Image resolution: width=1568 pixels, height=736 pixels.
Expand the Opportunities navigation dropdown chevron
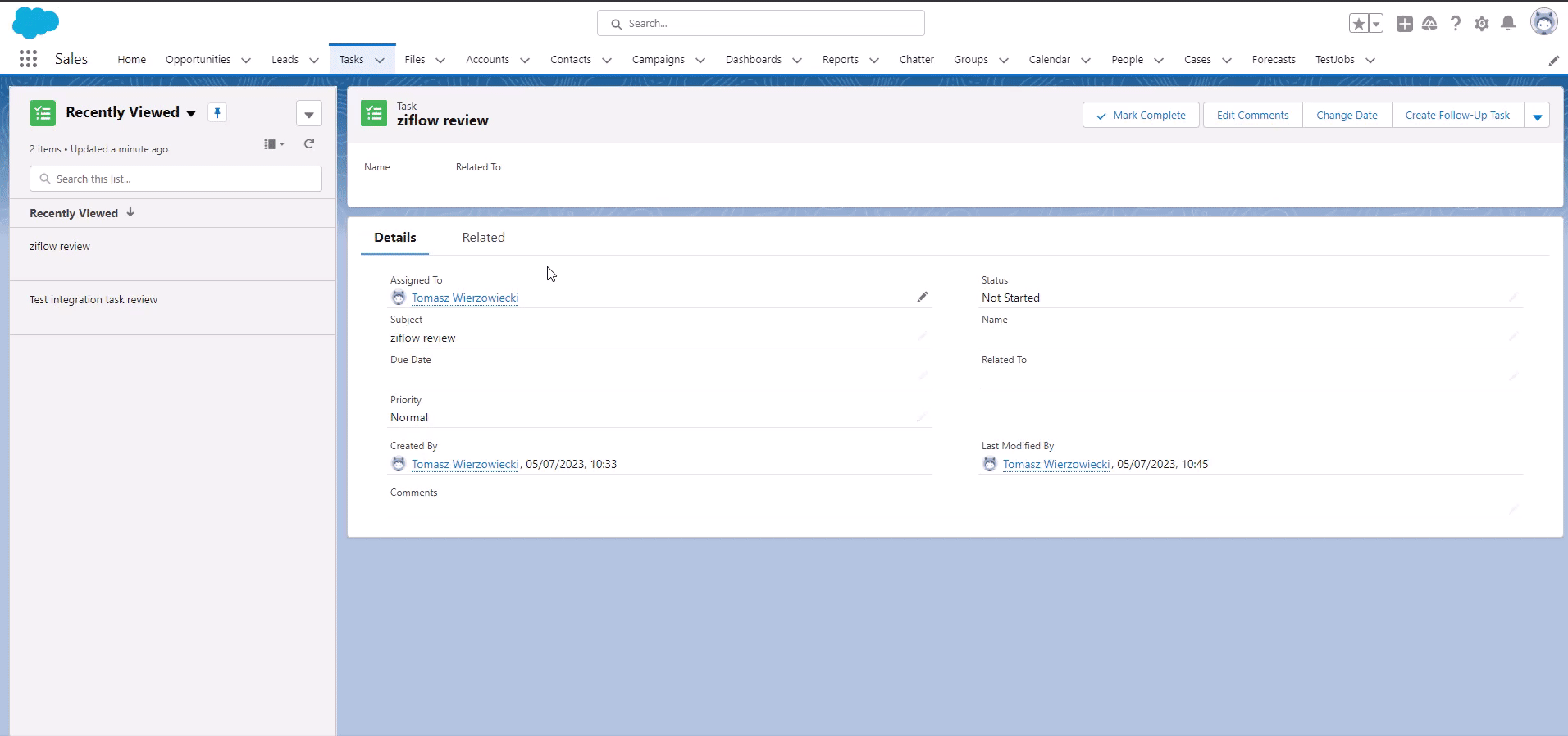point(246,60)
